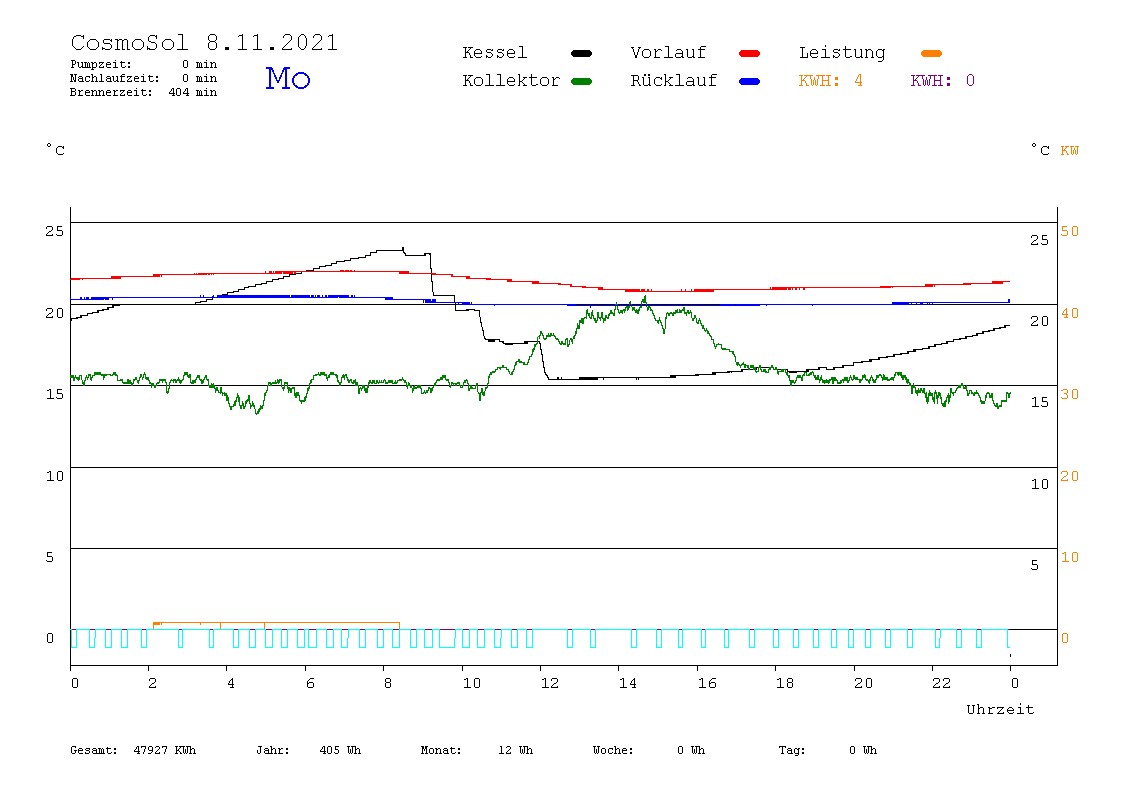
Task: Click hour "22" on the Uhrzeit axis
Action: pos(942,683)
